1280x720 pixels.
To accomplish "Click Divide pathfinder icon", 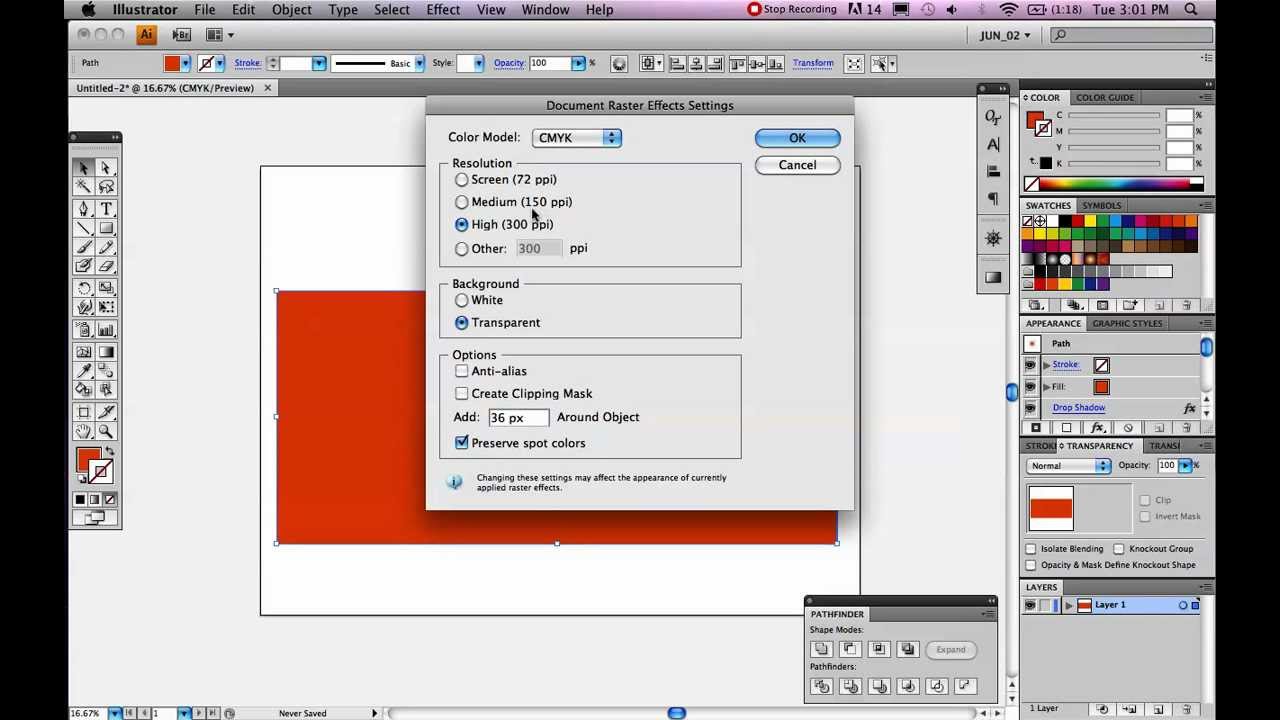I will tap(821, 686).
